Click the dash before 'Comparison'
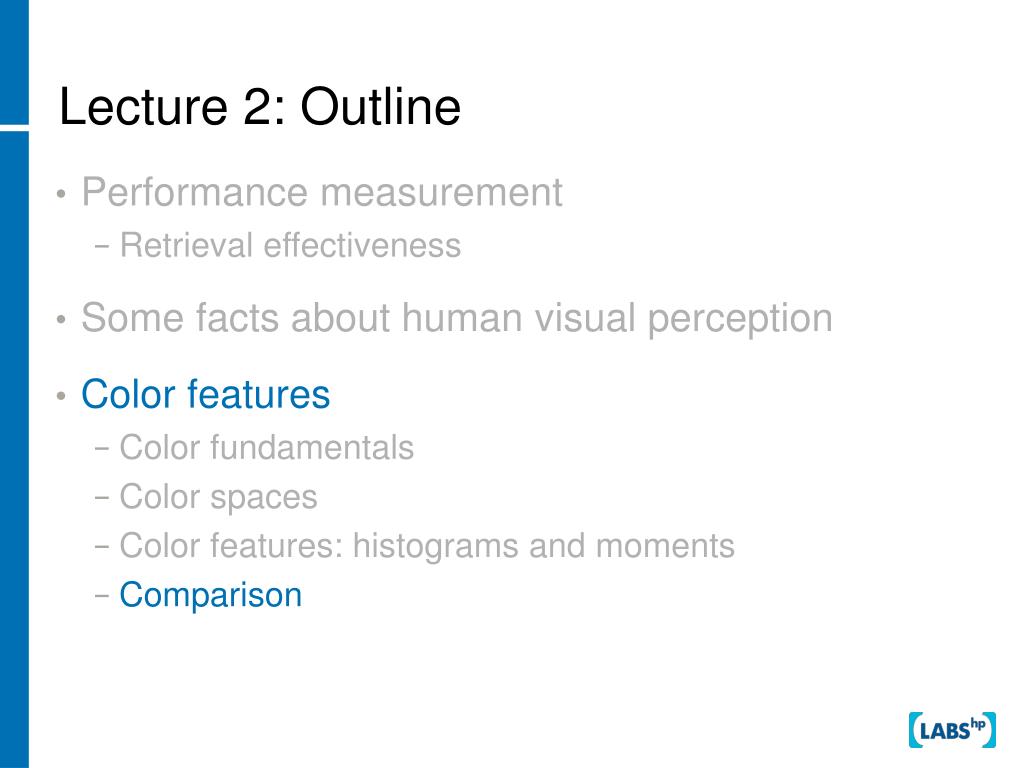The height and width of the screenshot is (768, 1024). (101, 596)
